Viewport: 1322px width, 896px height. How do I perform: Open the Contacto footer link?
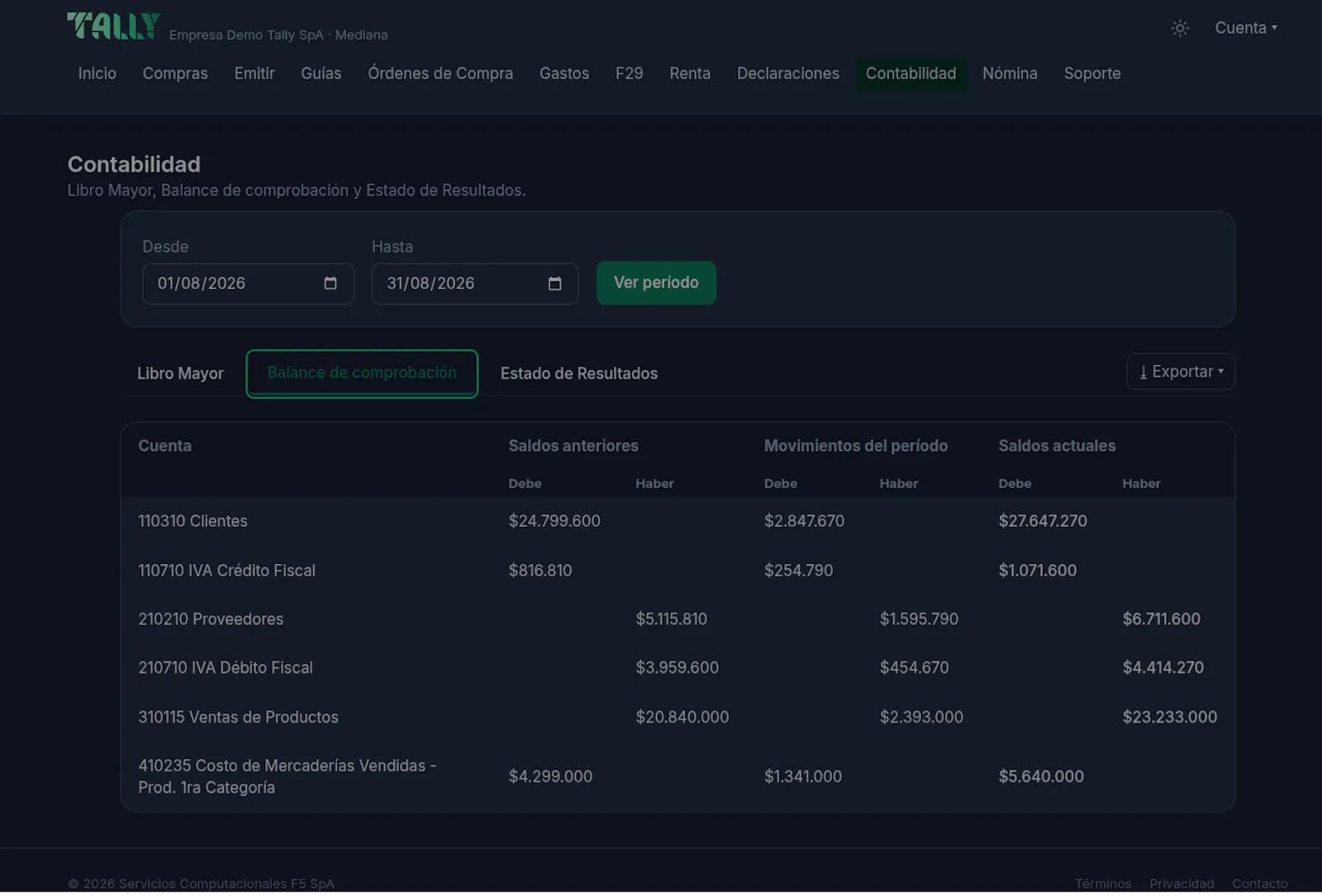1260,884
